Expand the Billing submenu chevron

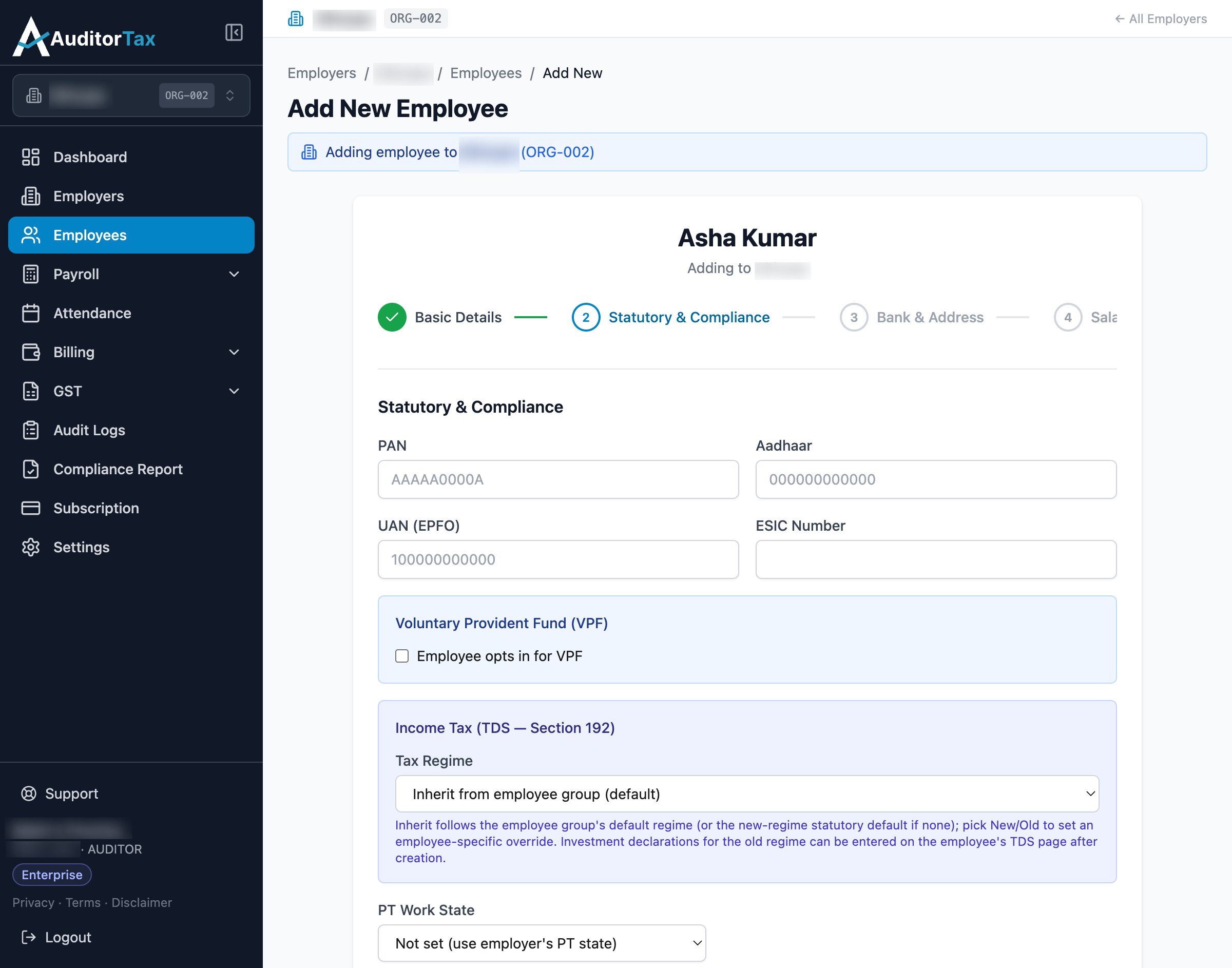tap(234, 352)
